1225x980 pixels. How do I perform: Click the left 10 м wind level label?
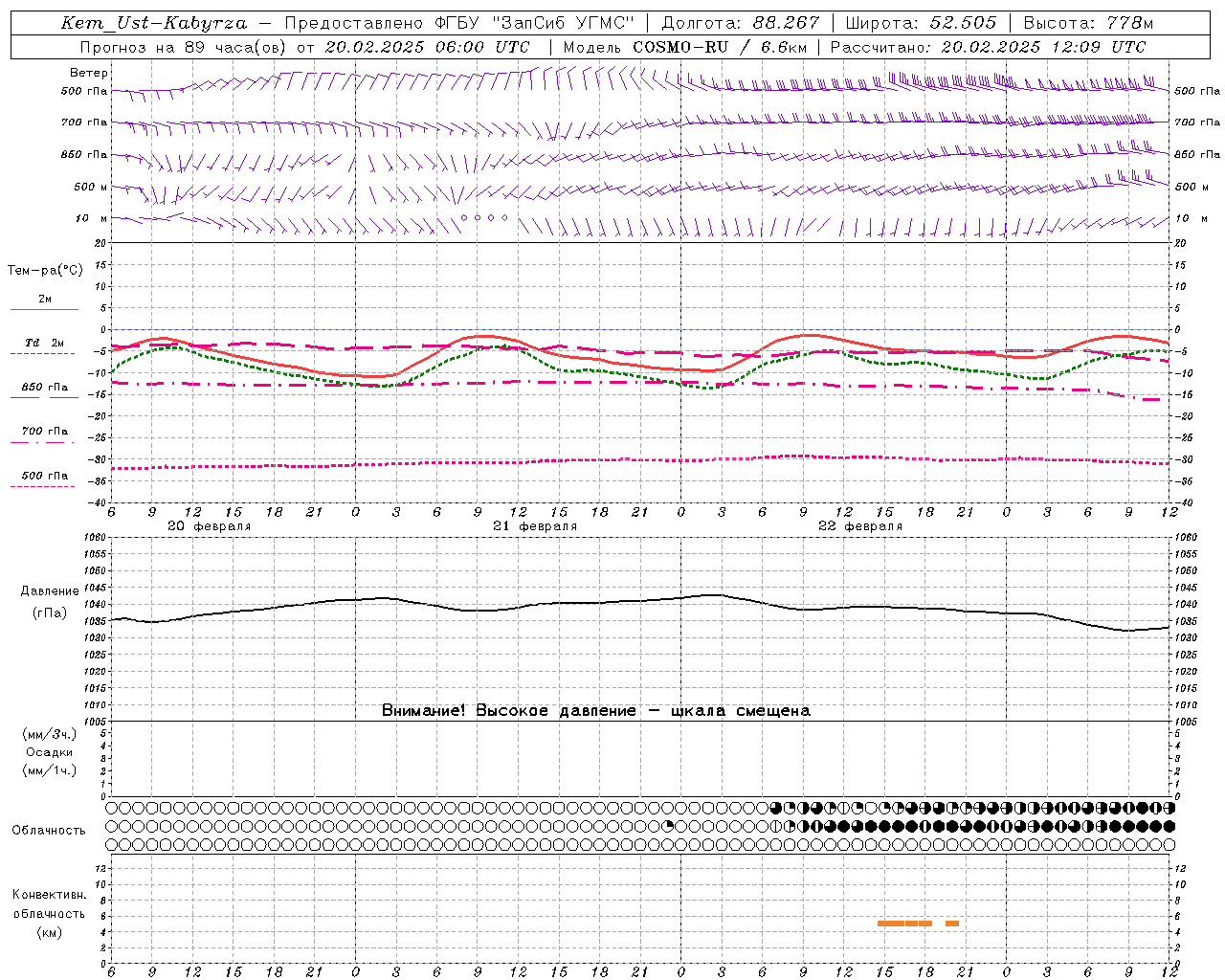click(x=92, y=218)
